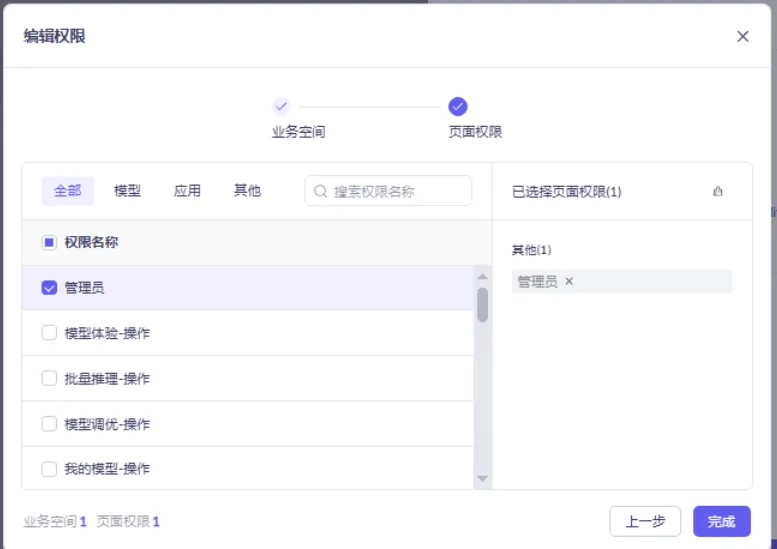The height and width of the screenshot is (549, 777).
Task: Click the permission list scrollbar thumb
Action: [482, 304]
